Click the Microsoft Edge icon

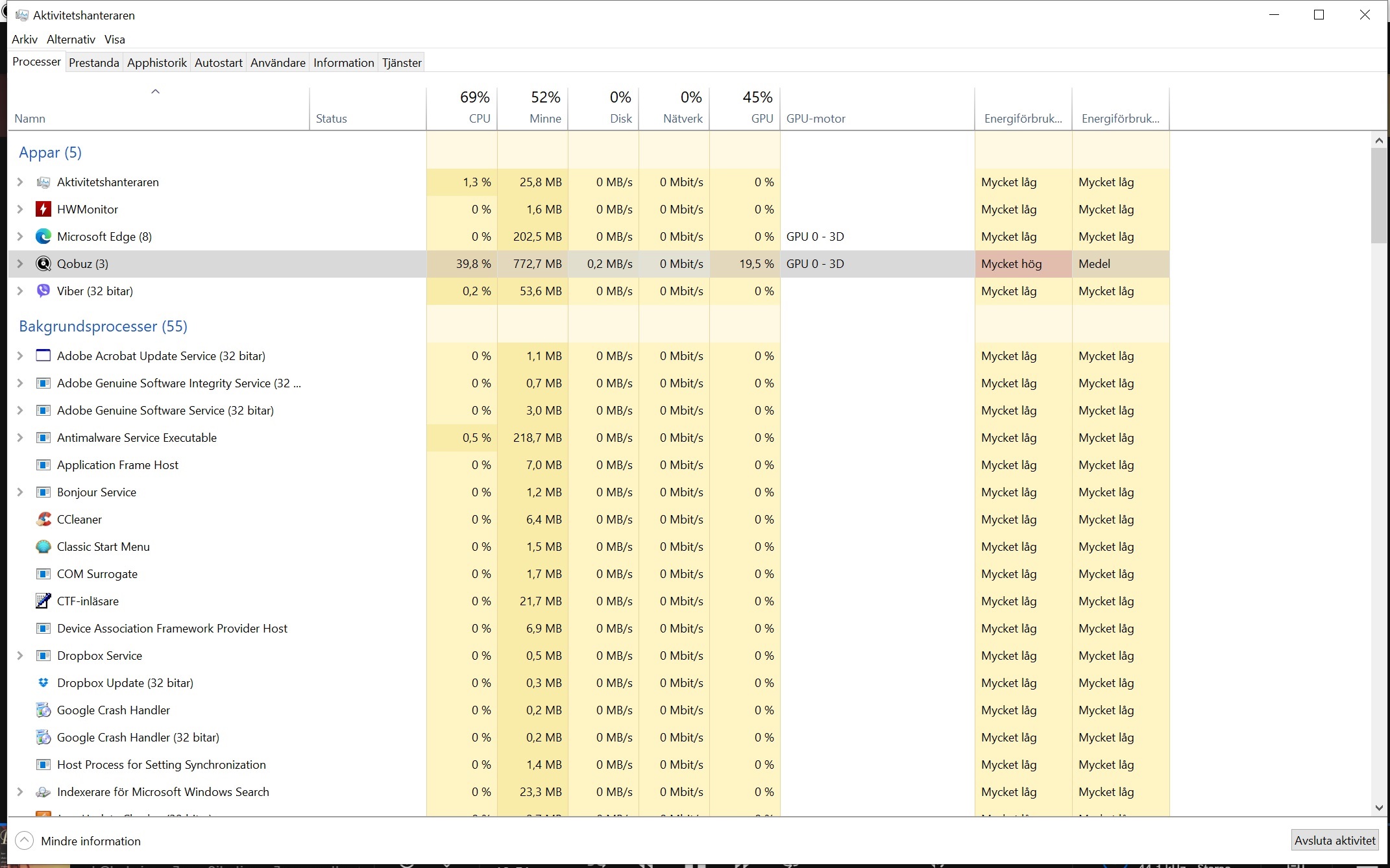click(x=43, y=237)
